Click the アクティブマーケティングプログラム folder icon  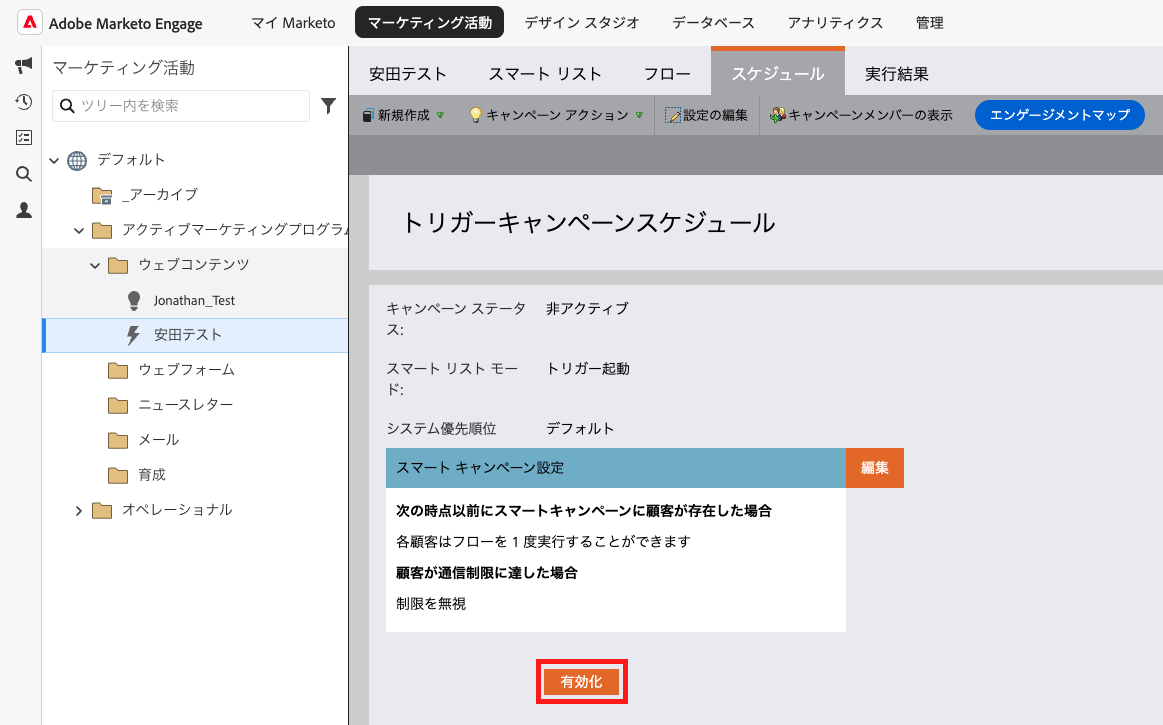[102, 231]
